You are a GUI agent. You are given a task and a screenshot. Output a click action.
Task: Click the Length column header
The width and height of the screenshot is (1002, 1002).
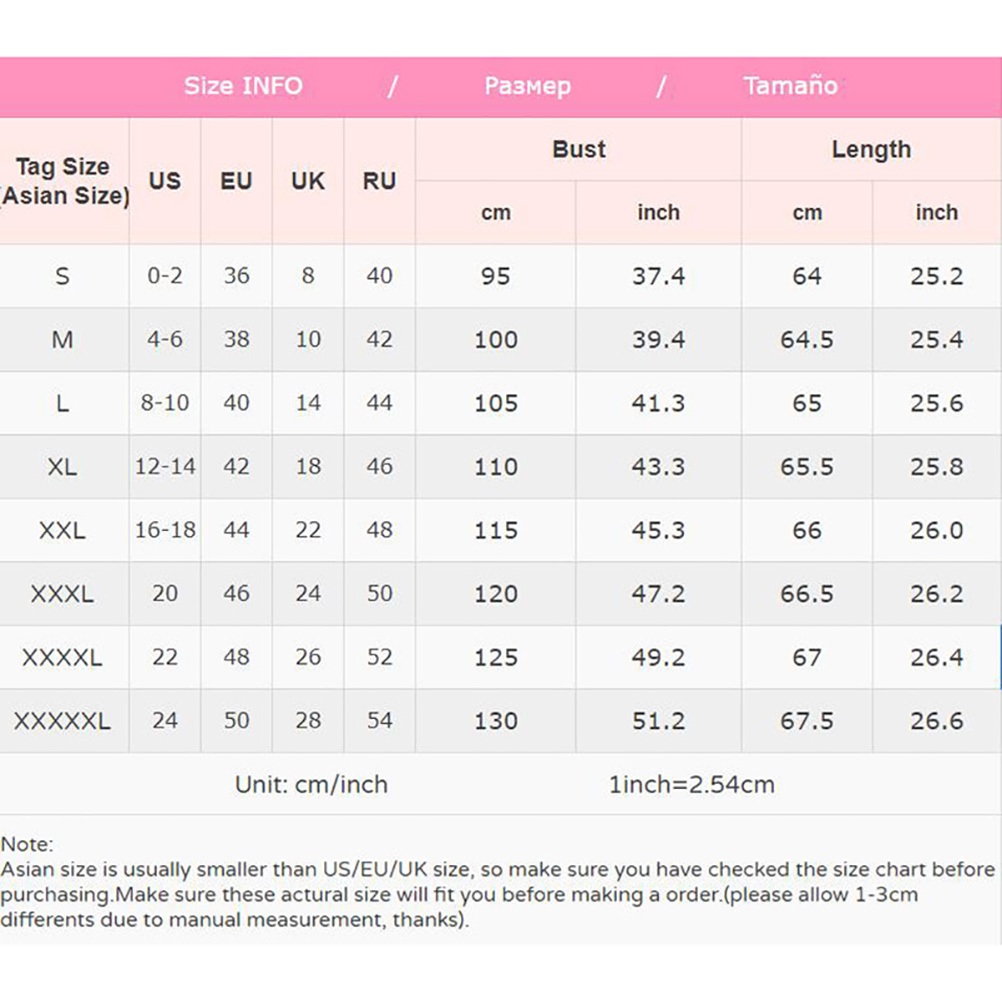pyautogui.click(x=871, y=150)
